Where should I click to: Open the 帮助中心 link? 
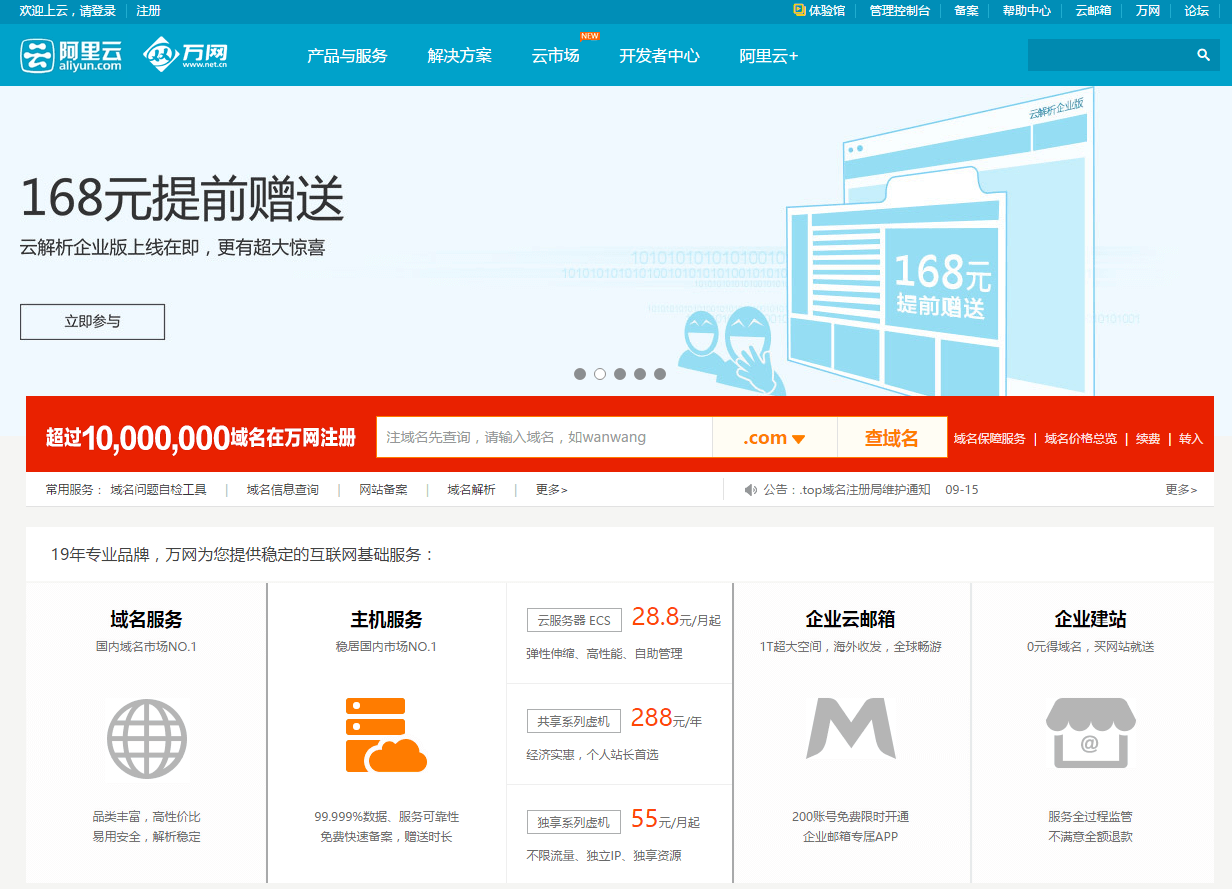pos(1027,11)
